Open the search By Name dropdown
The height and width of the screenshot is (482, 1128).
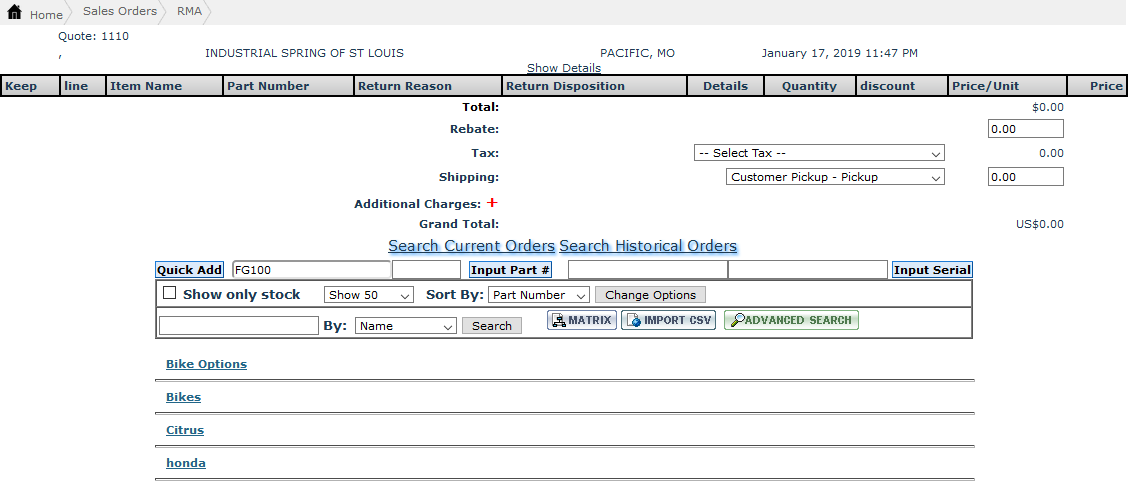406,326
